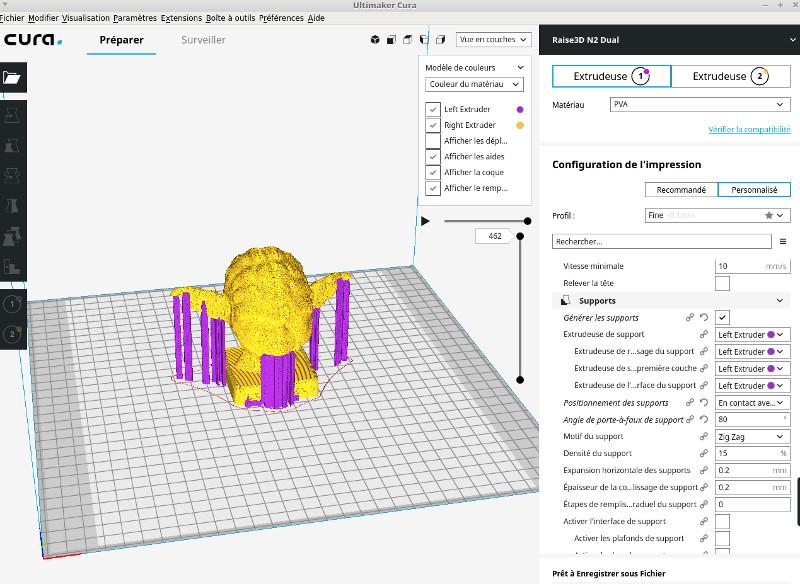Open the Aide menu
The width and height of the screenshot is (800, 584).
point(315,18)
